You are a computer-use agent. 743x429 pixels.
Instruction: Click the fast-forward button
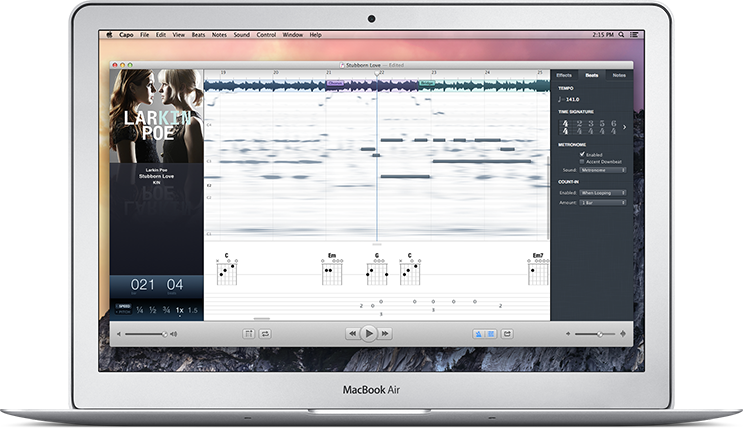point(385,334)
